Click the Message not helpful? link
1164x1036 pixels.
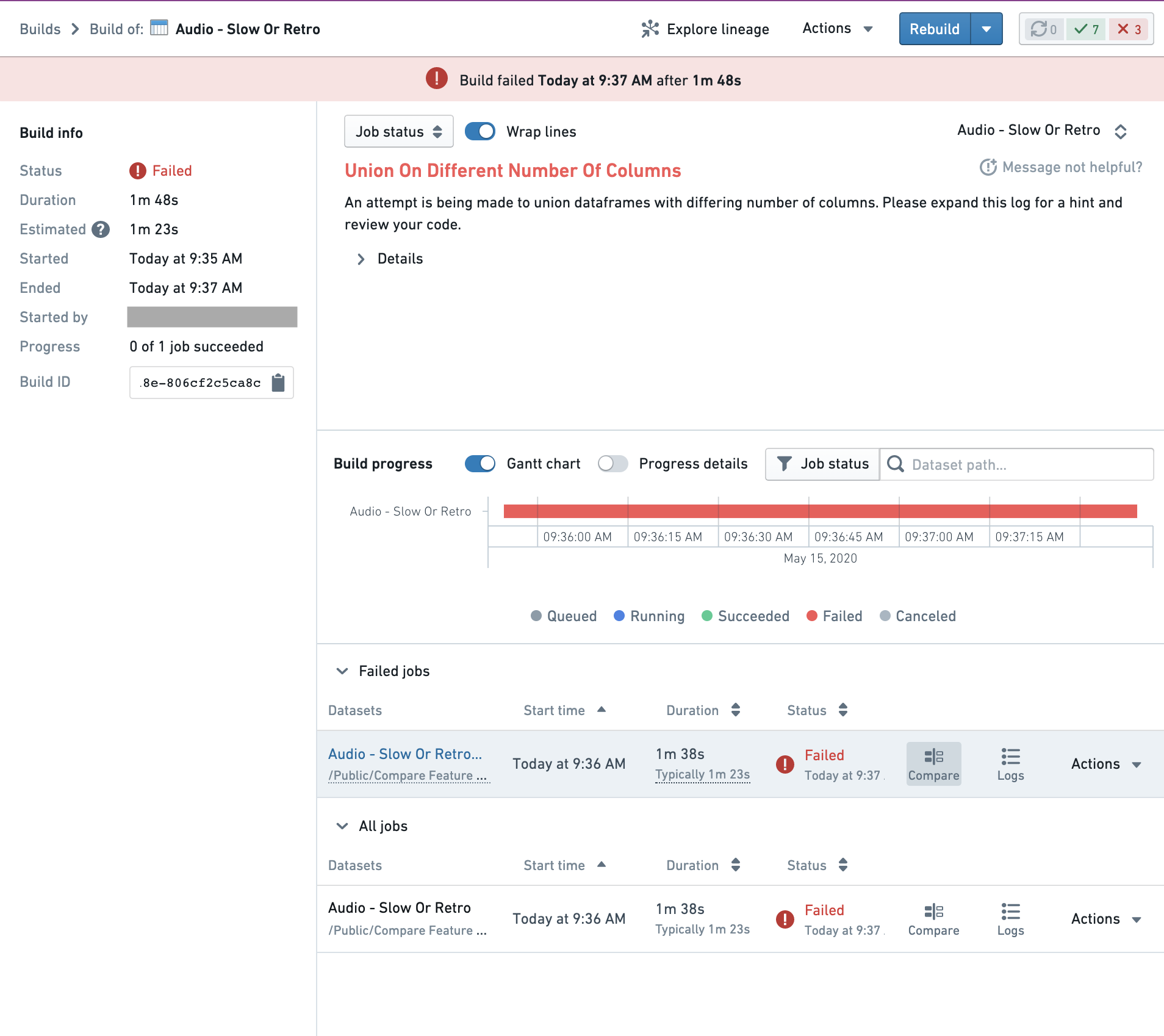pos(1072,167)
